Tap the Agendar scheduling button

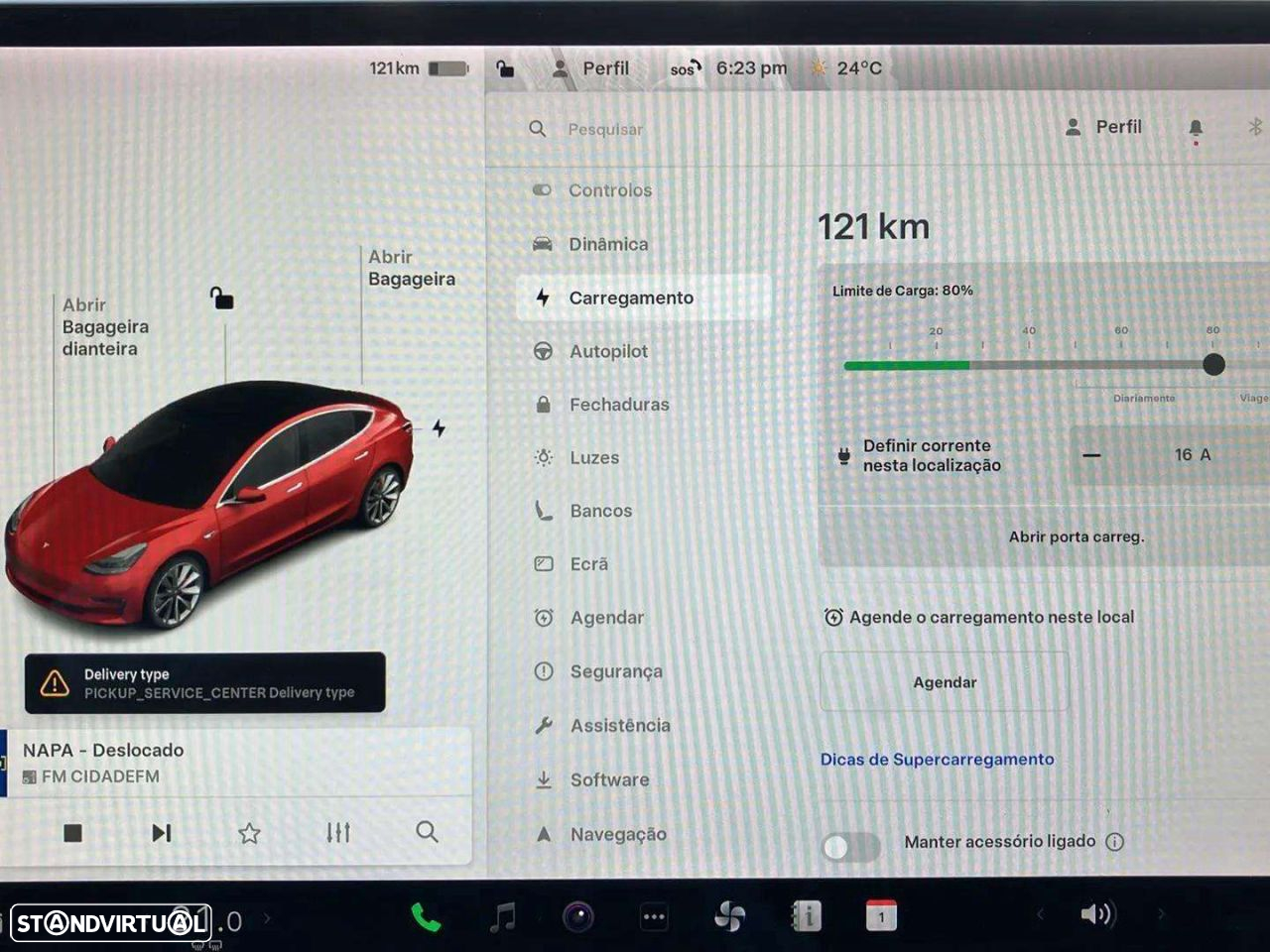point(945,682)
